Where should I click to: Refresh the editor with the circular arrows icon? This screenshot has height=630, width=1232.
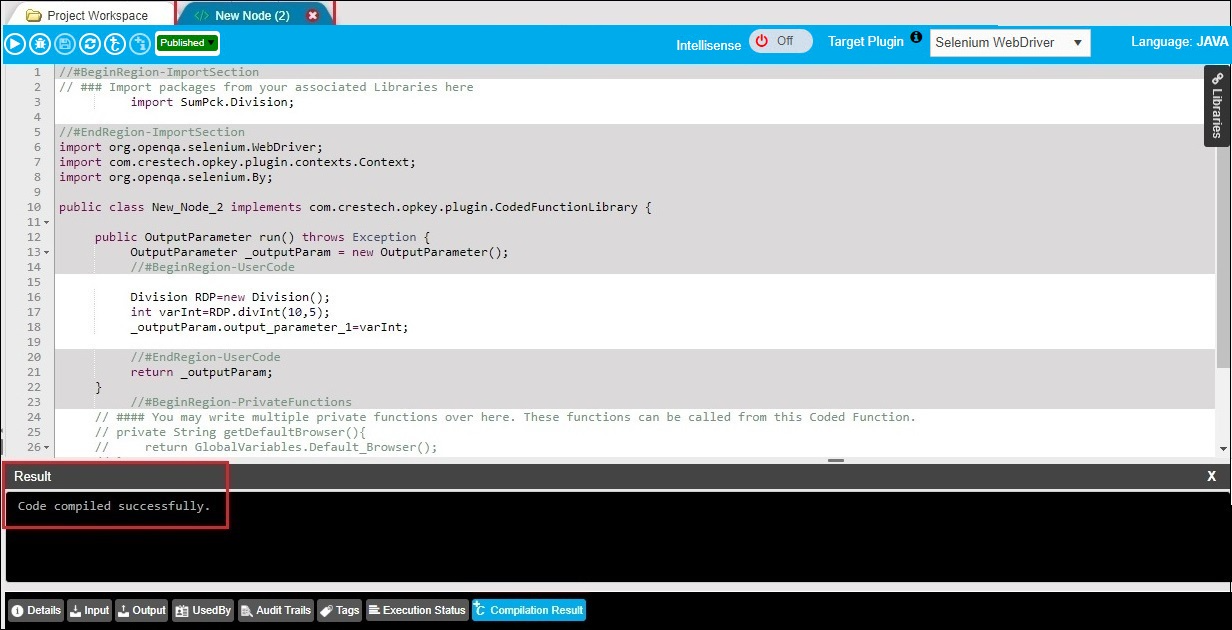point(90,43)
